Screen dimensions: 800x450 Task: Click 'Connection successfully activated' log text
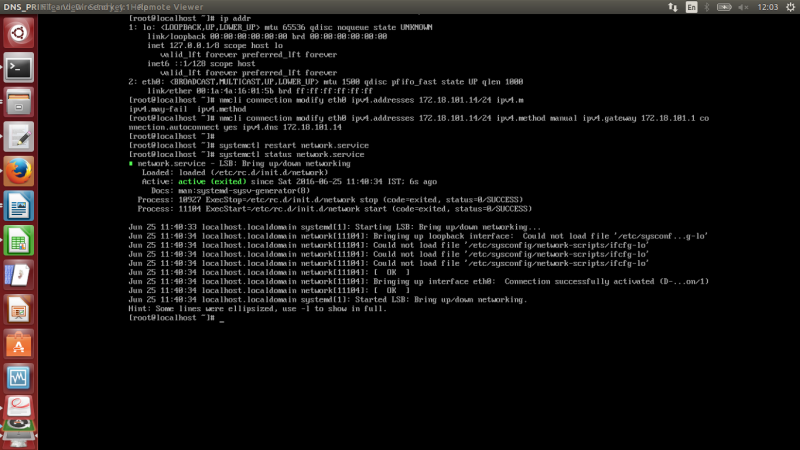579,282
